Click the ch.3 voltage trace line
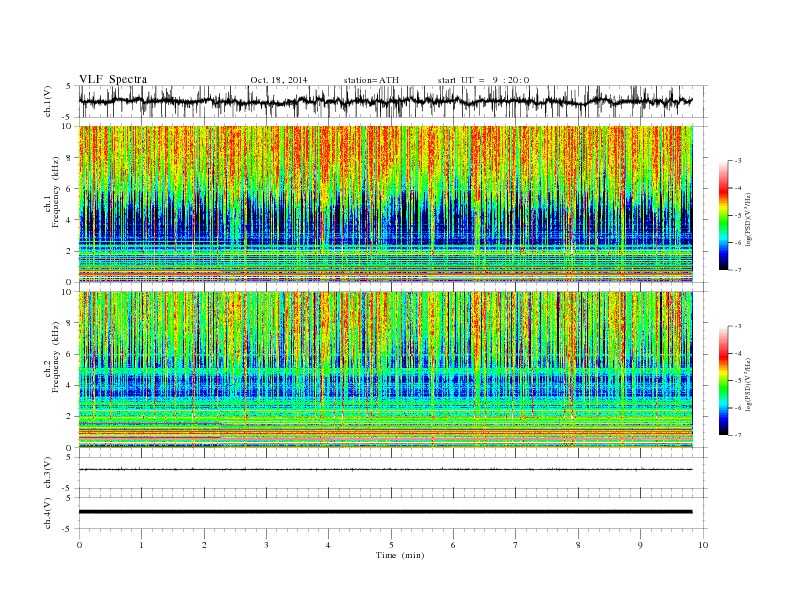The height and width of the screenshot is (612, 792). pyautogui.click(x=385, y=470)
